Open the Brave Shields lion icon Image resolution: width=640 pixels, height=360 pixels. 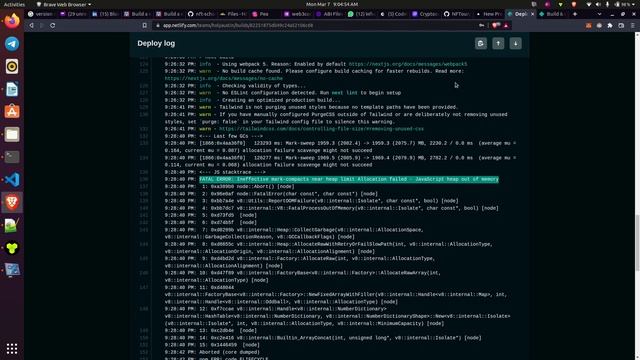[496, 25]
